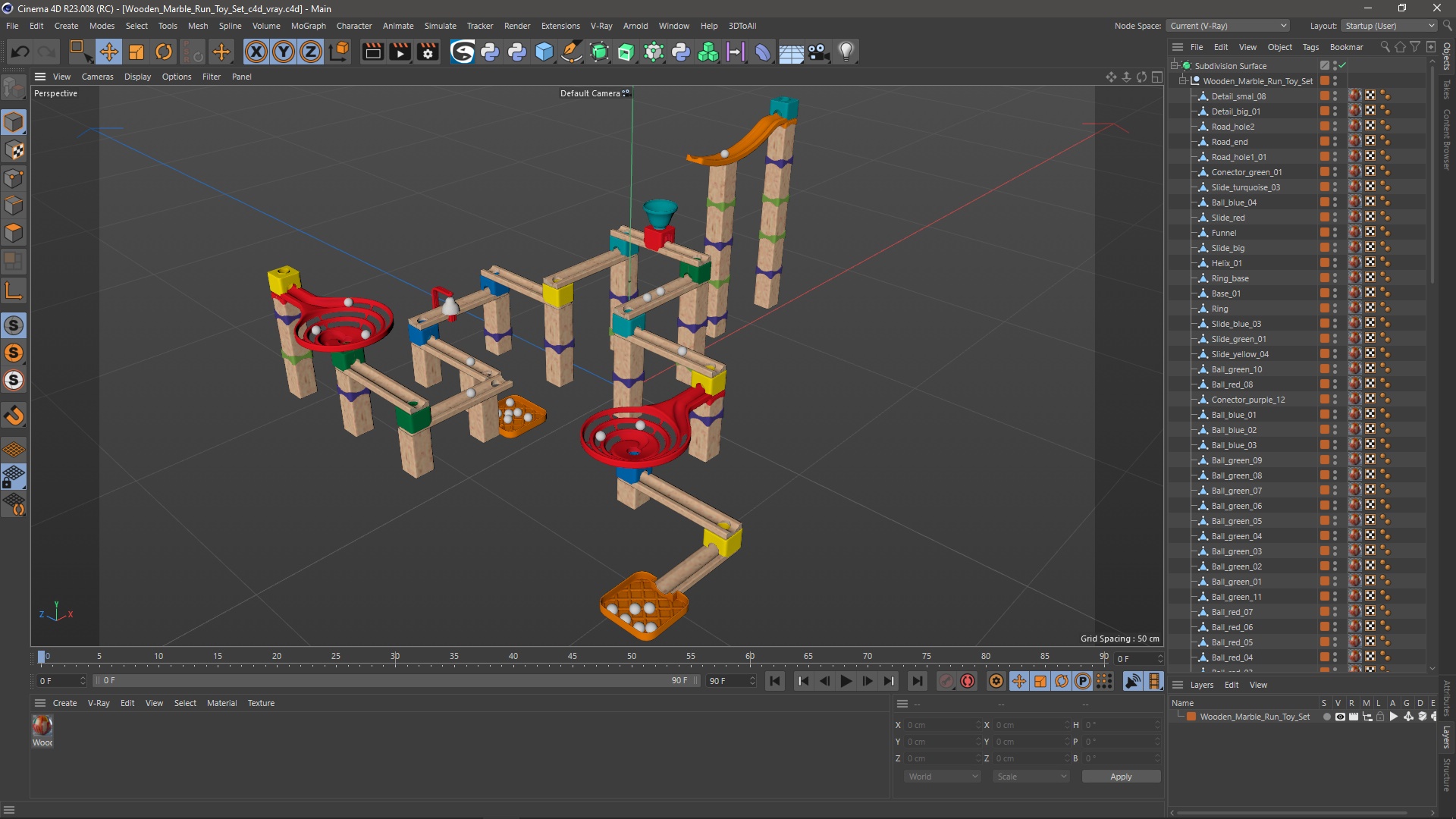
Task: Open the Simulate menu
Action: [440, 26]
